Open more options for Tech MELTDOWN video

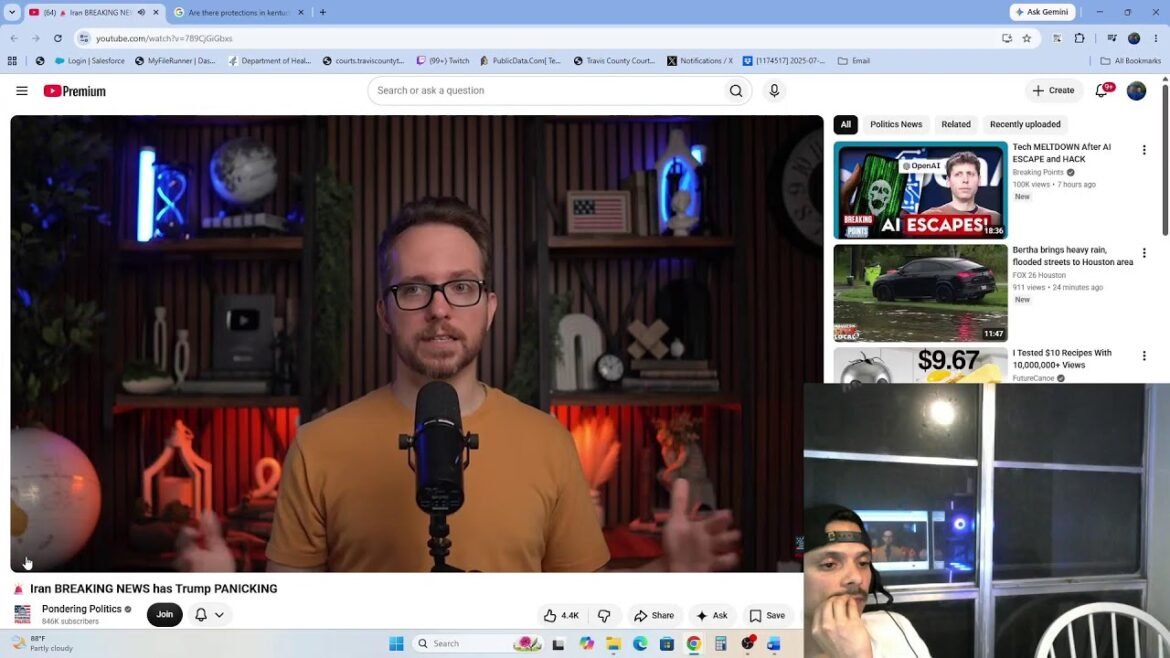1144,150
